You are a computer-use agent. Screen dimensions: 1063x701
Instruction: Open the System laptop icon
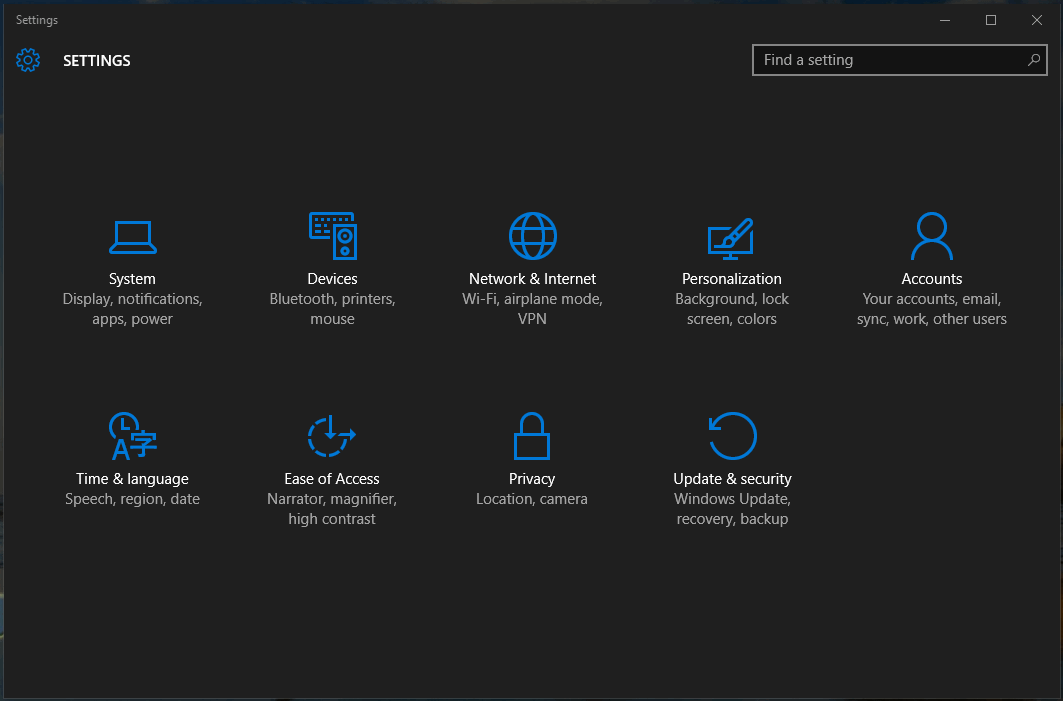click(x=133, y=237)
